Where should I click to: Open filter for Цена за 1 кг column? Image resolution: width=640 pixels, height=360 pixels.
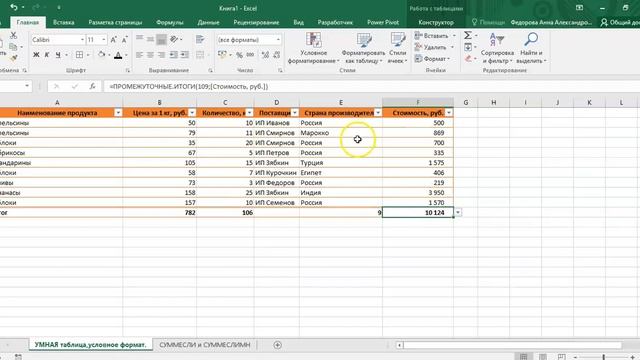pyautogui.click(x=192, y=113)
